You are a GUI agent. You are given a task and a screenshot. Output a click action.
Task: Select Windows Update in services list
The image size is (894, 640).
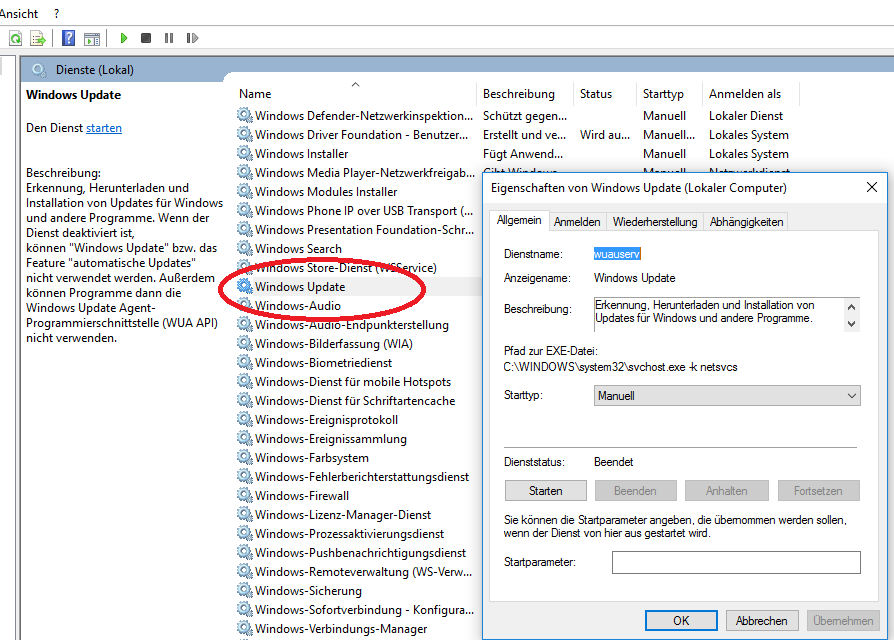pyautogui.click(x=300, y=287)
